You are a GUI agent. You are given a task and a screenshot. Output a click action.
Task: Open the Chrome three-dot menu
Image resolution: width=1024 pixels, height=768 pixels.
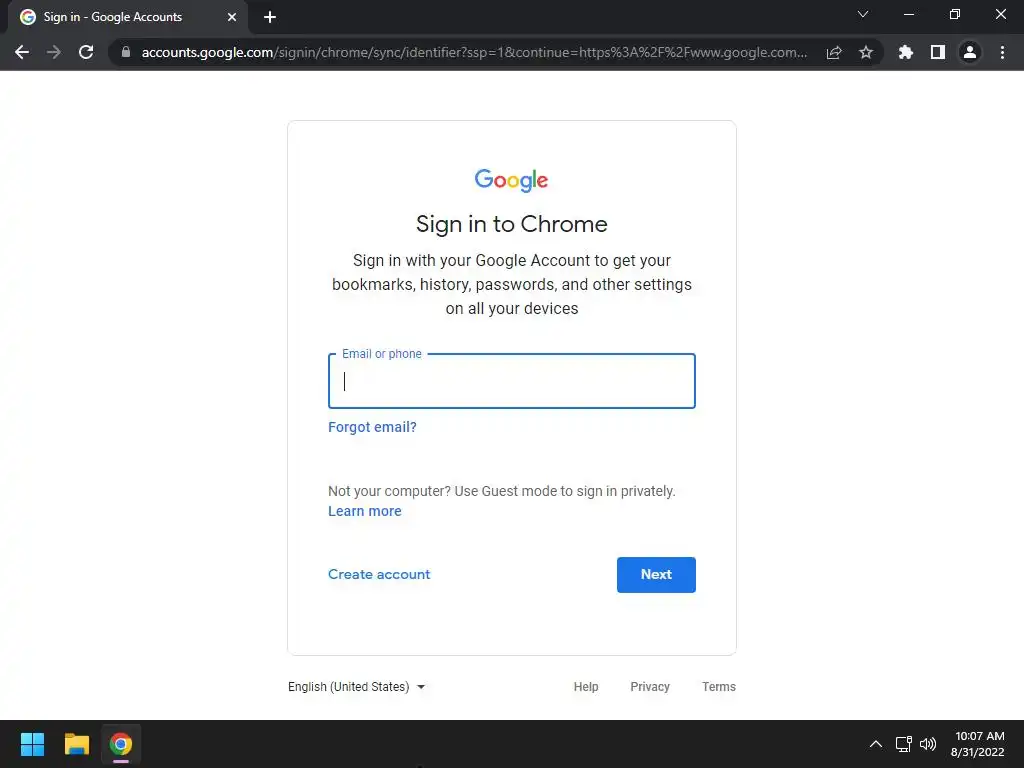[1002, 52]
